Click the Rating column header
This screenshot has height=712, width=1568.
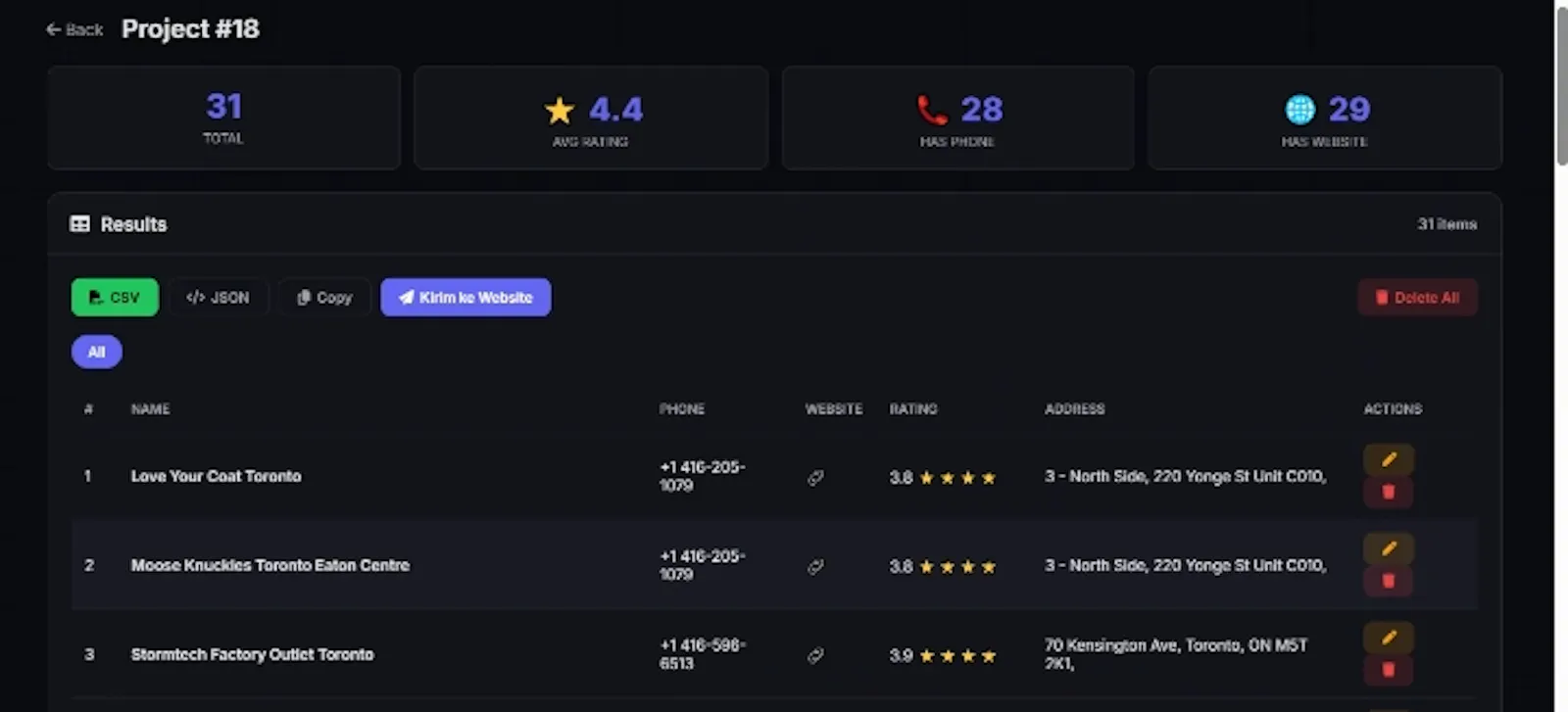point(913,409)
